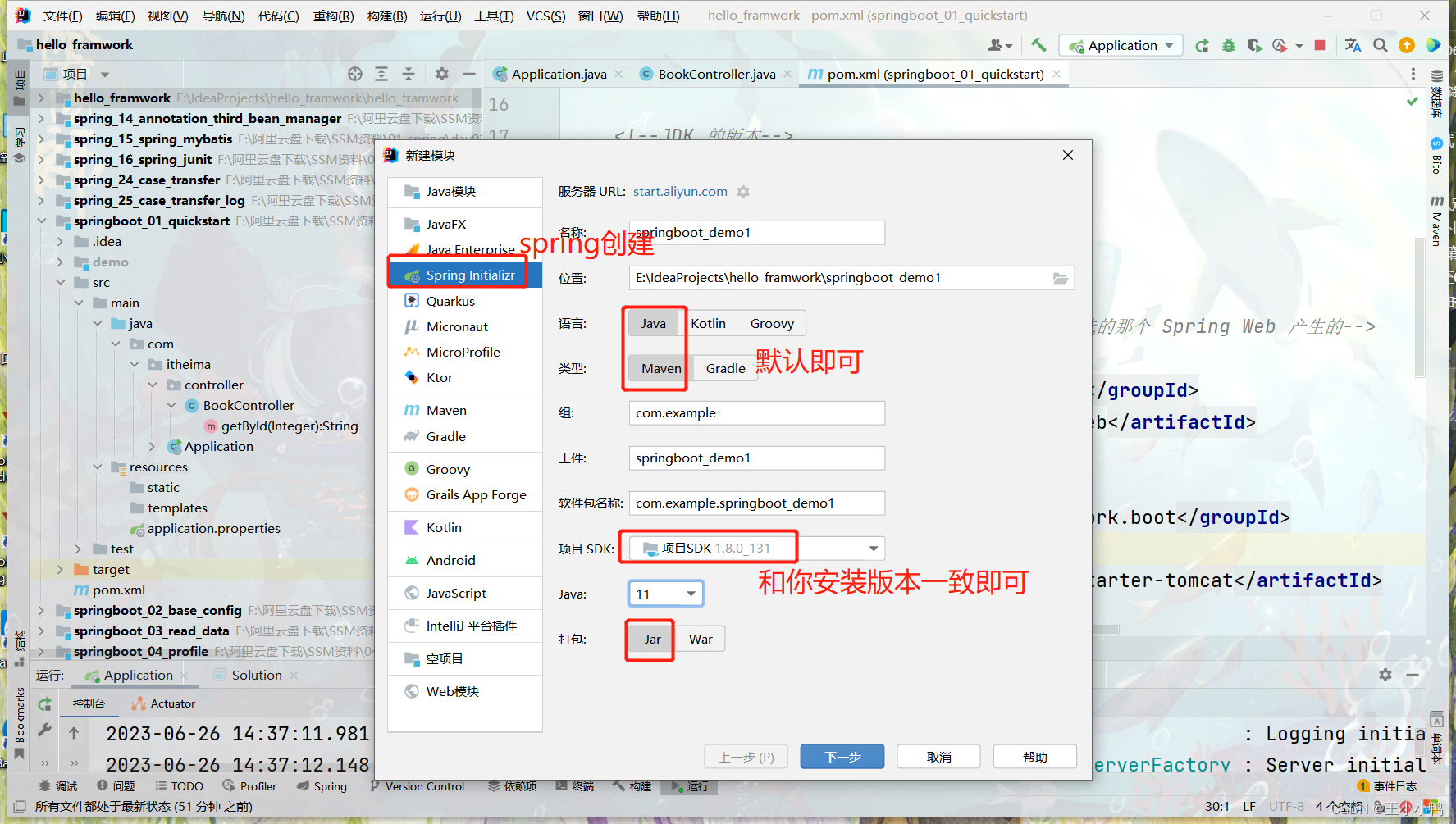This screenshot has height=824, width=1456.
Task: Rerun application in Run panel
Action: coord(45,703)
